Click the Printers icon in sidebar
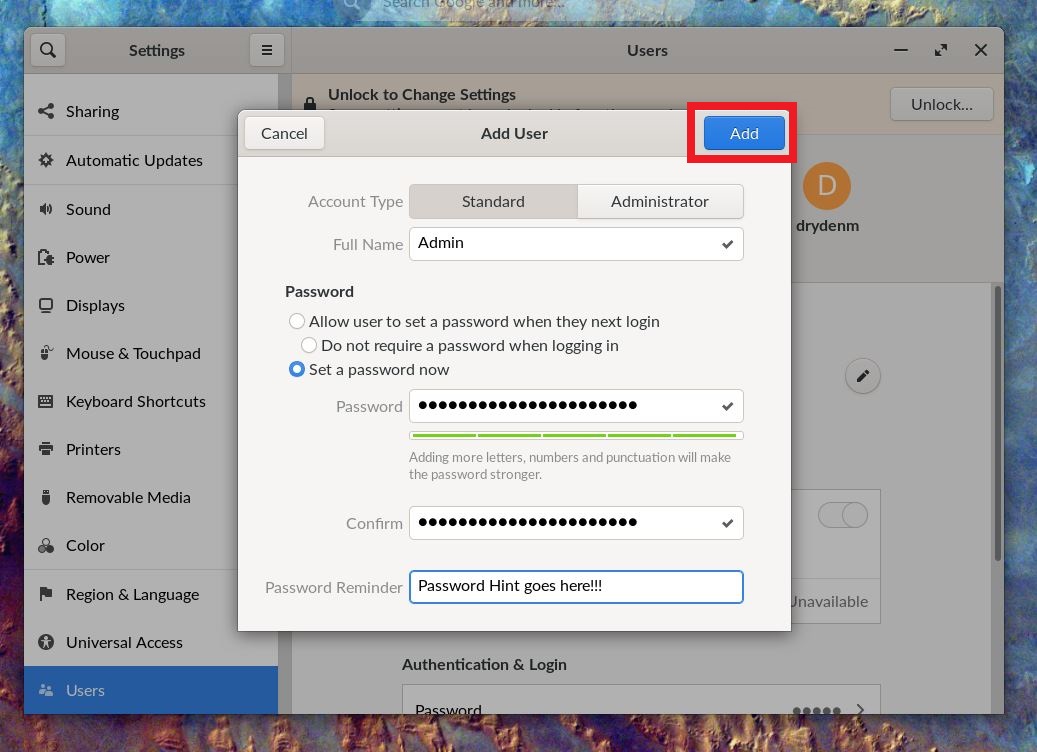The height and width of the screenshot is (752, 1037). click(x=46, y=449)
